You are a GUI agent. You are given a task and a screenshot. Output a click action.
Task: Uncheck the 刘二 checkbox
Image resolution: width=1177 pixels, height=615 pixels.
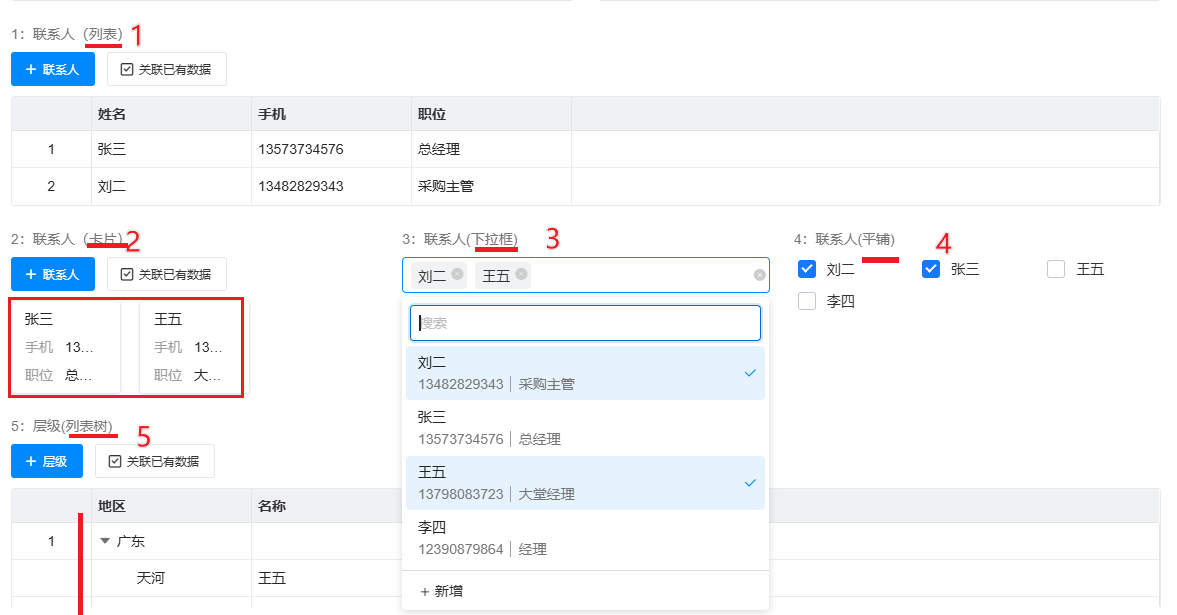coord(808,269)
